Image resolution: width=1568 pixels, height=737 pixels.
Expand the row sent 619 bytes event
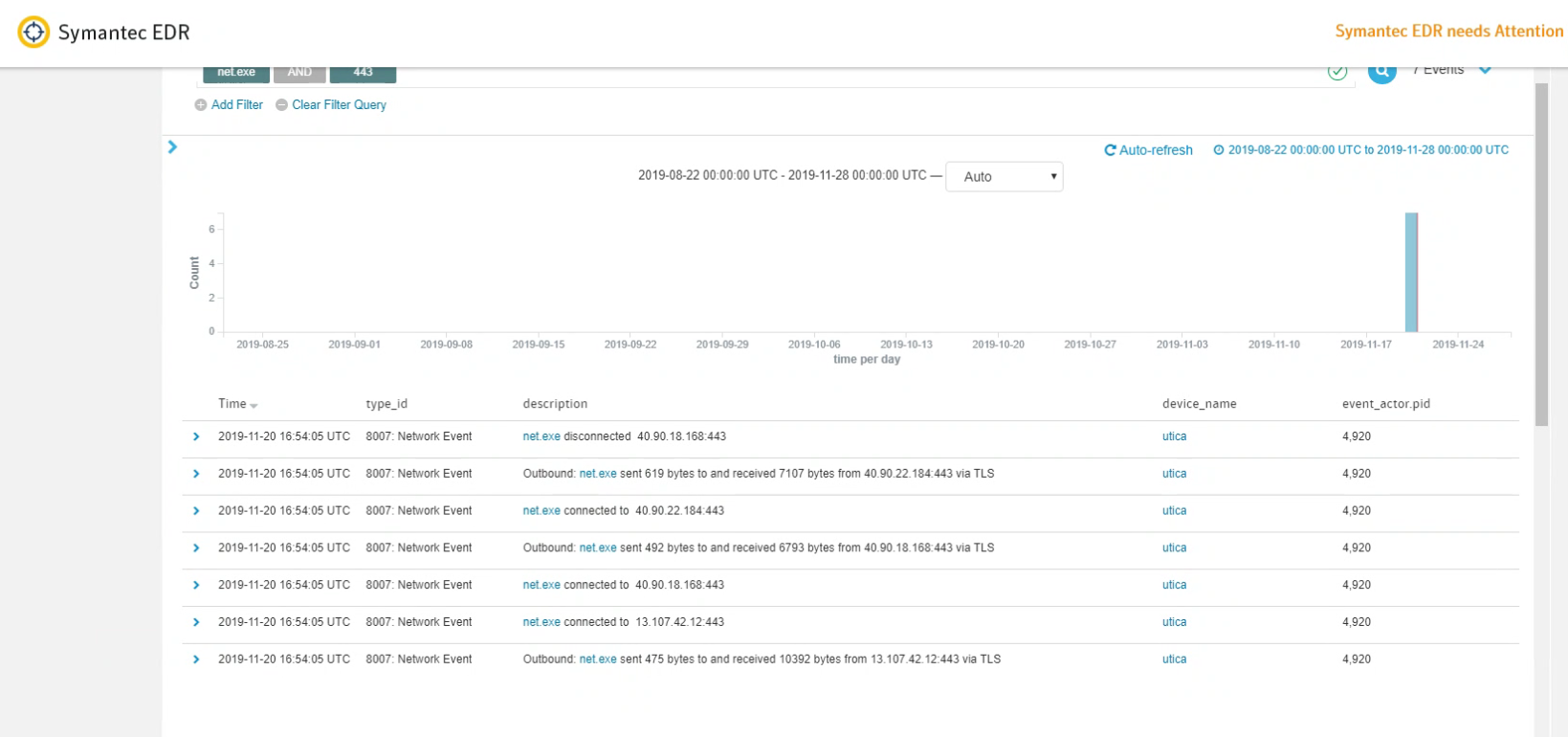(x=196, y=474)
